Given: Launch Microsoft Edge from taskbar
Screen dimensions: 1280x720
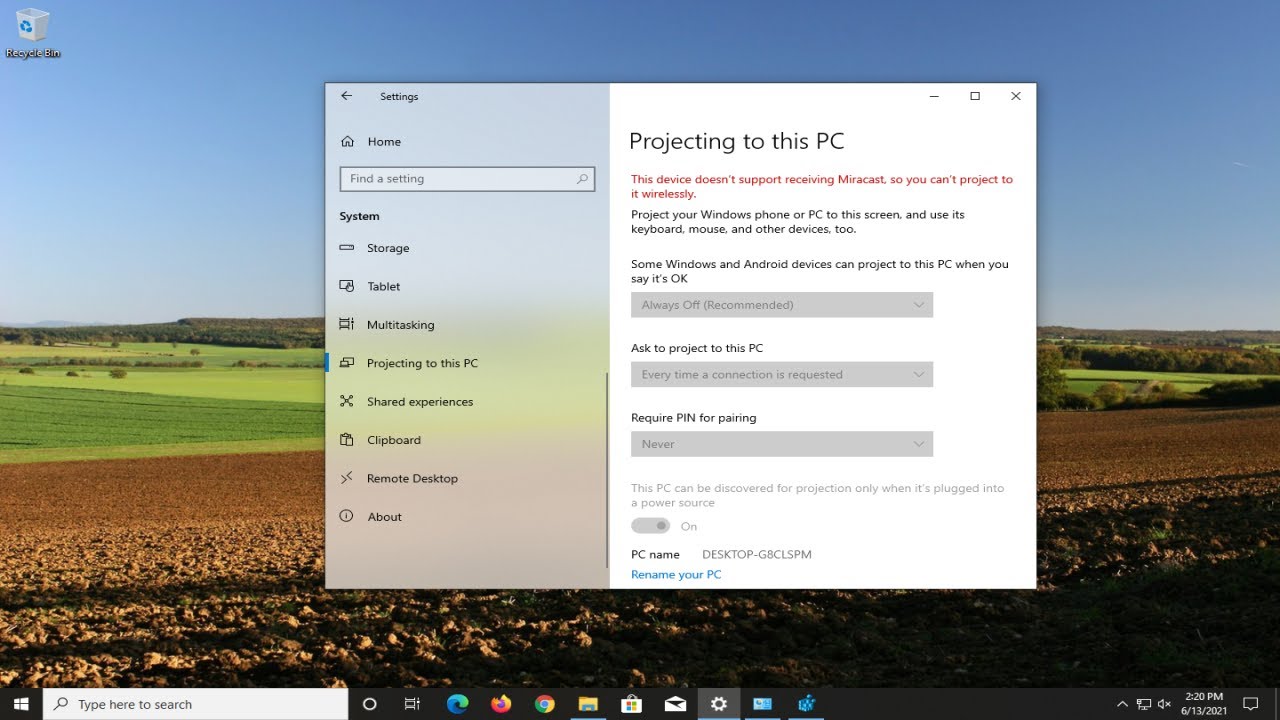Looking at the screenshot, I should 457,704.
